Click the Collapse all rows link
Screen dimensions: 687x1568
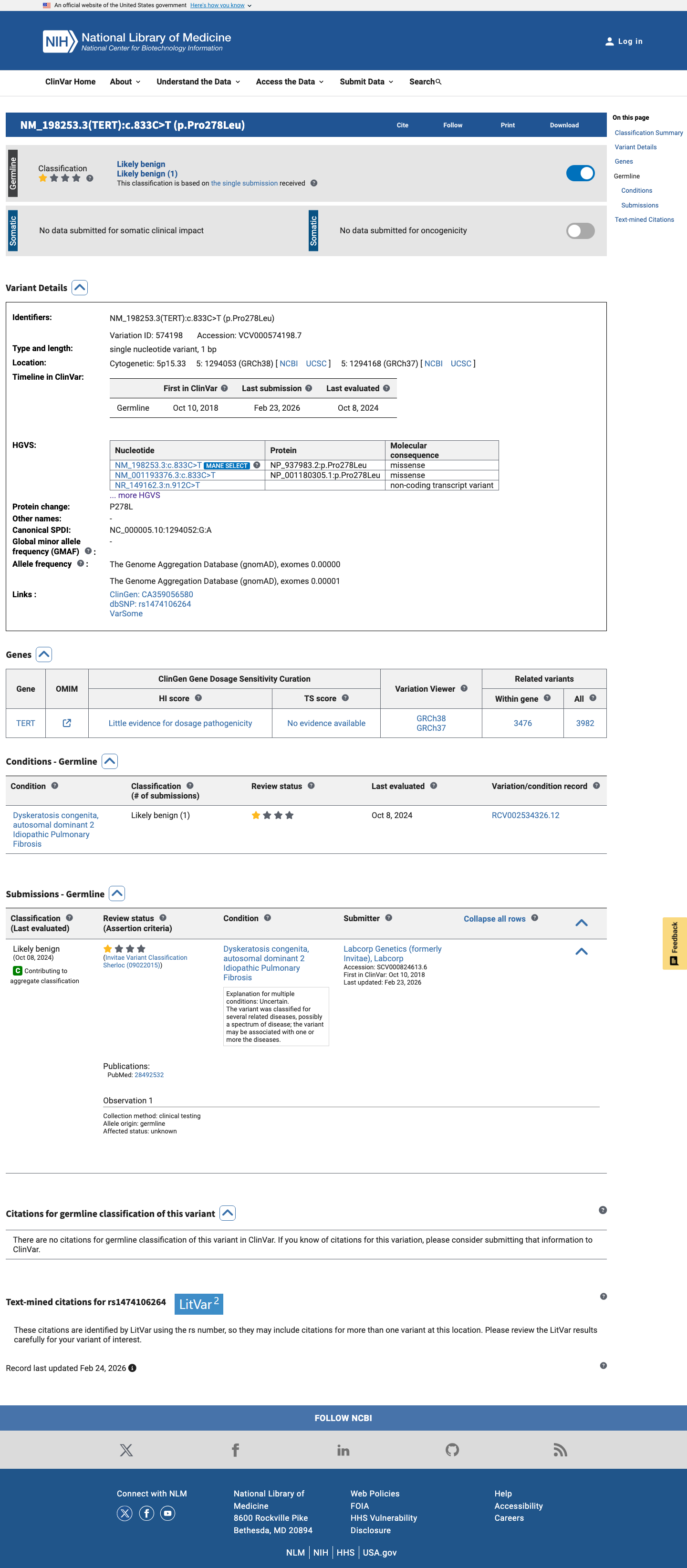494,918
